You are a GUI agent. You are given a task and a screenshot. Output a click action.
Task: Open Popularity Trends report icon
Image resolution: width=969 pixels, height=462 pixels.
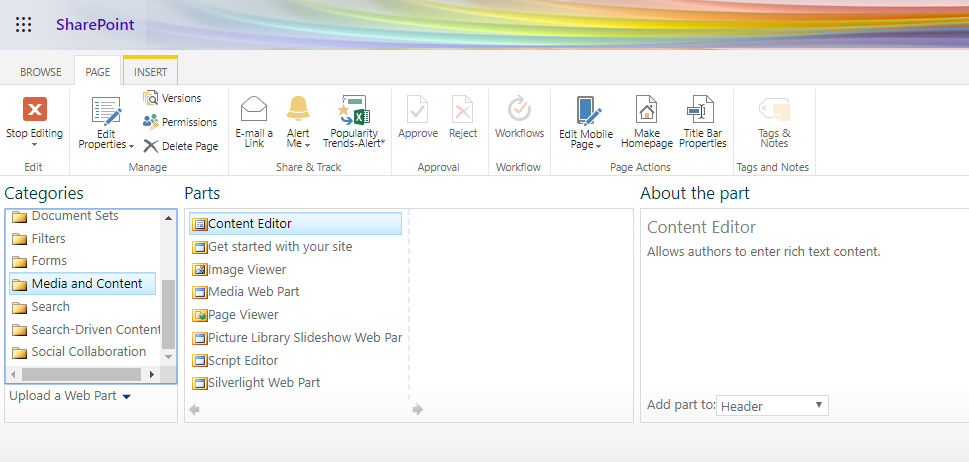point(354,110)
